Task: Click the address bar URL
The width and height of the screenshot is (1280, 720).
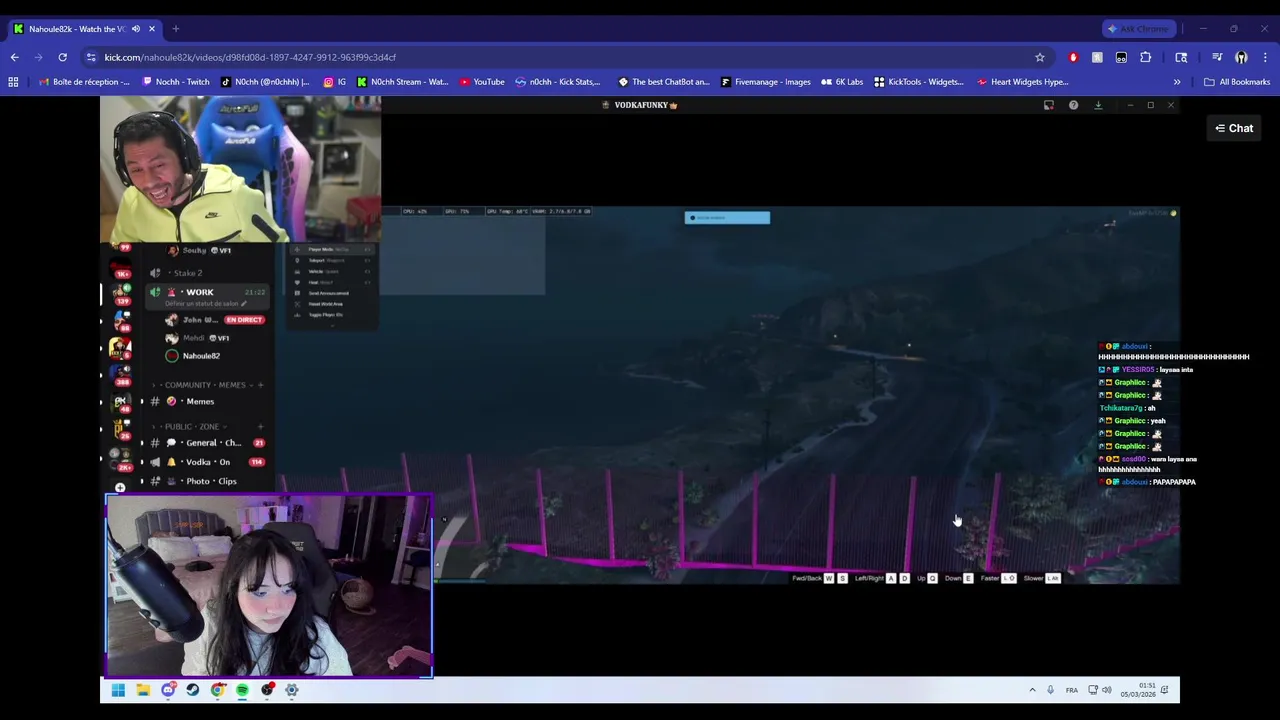Action: point(250,57)
